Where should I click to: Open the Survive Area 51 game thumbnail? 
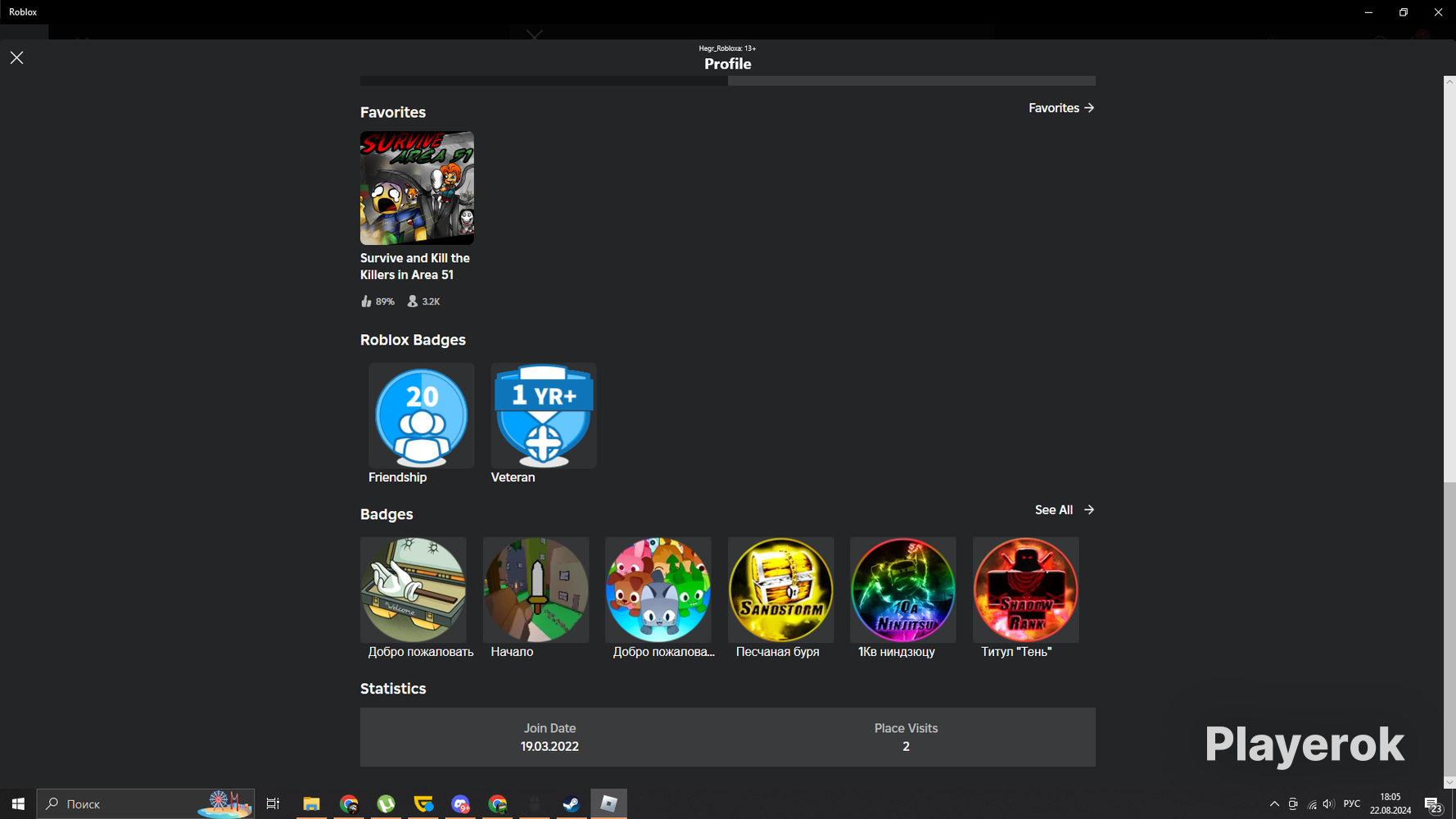point(417,188)
